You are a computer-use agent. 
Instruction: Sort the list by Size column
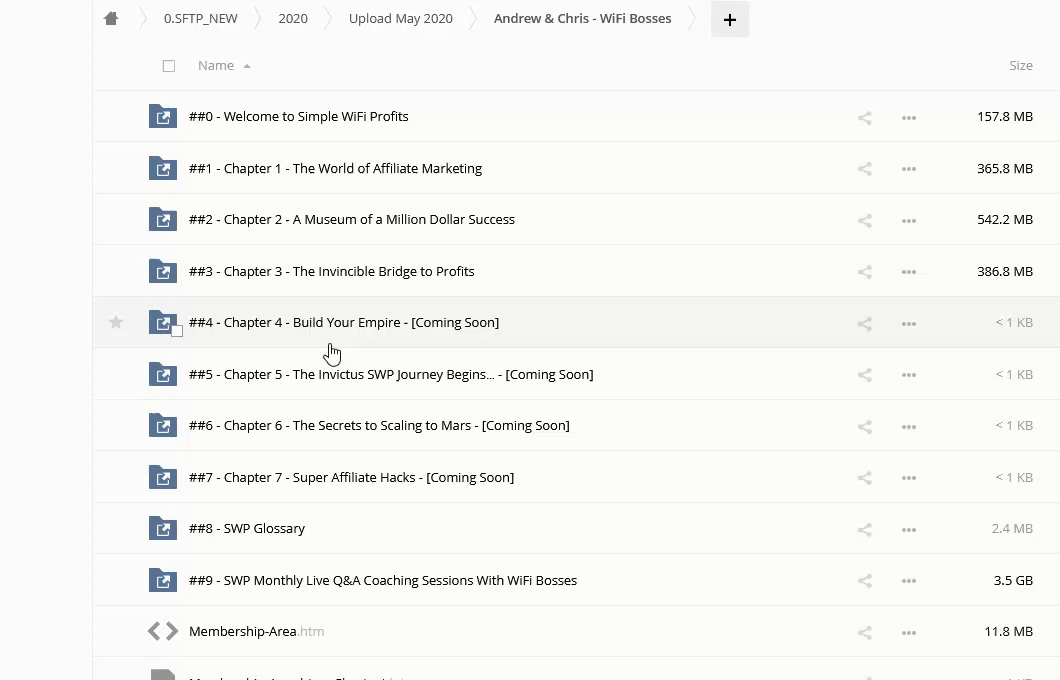click(x=1020, y=66)
